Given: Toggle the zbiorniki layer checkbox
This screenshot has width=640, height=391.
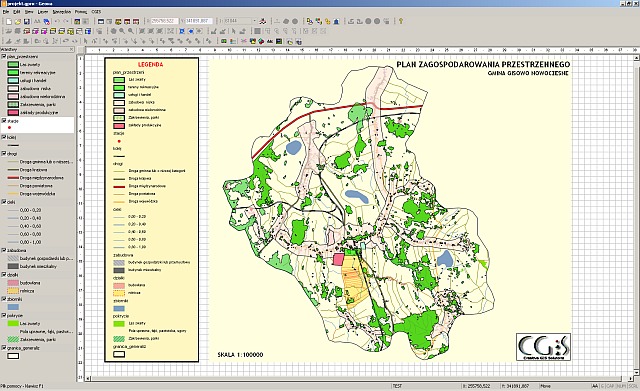Looking at the screenshot, I should tap(4, 299).
